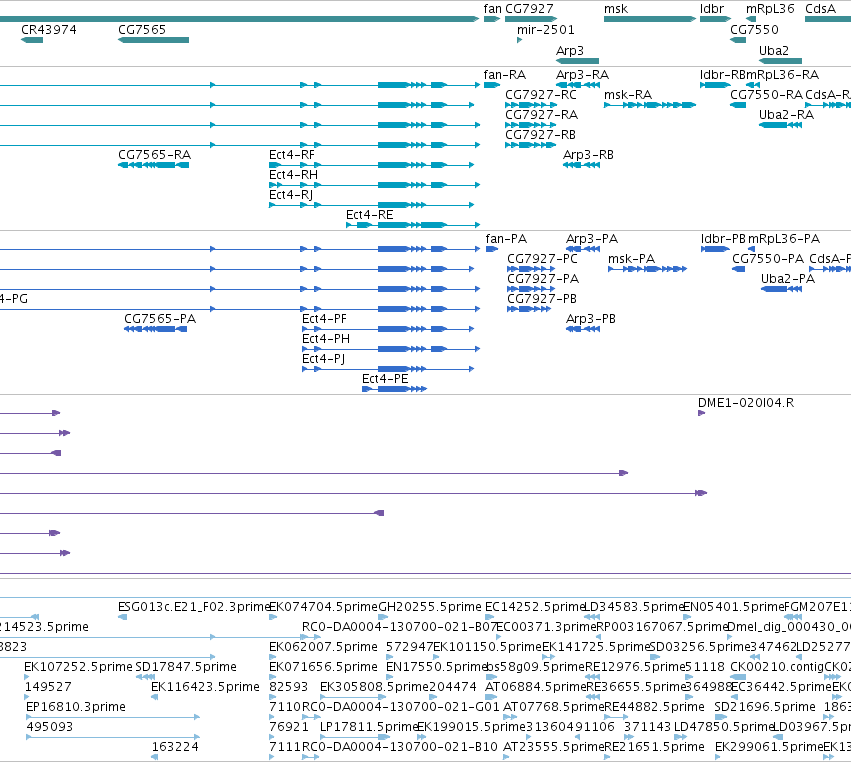
Task: Click the Arp3-RA transcript label
Action: coord(582,75)
